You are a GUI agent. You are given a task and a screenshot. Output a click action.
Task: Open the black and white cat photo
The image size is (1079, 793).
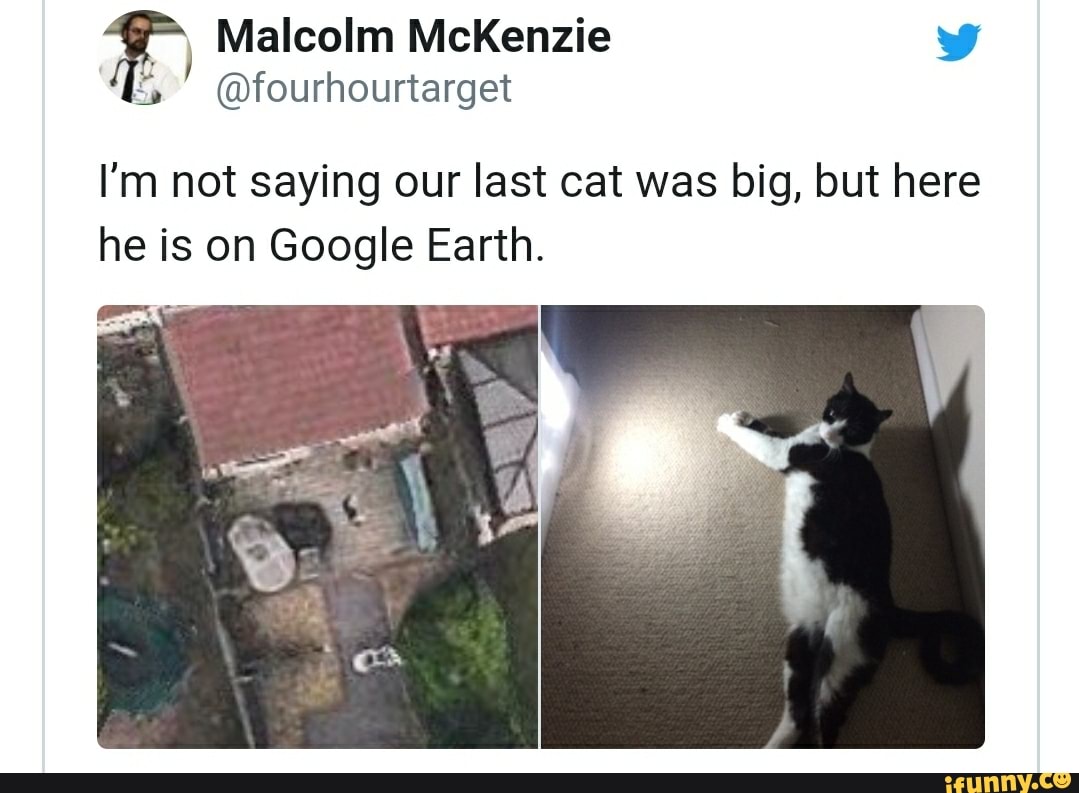[x=763, y=527]
